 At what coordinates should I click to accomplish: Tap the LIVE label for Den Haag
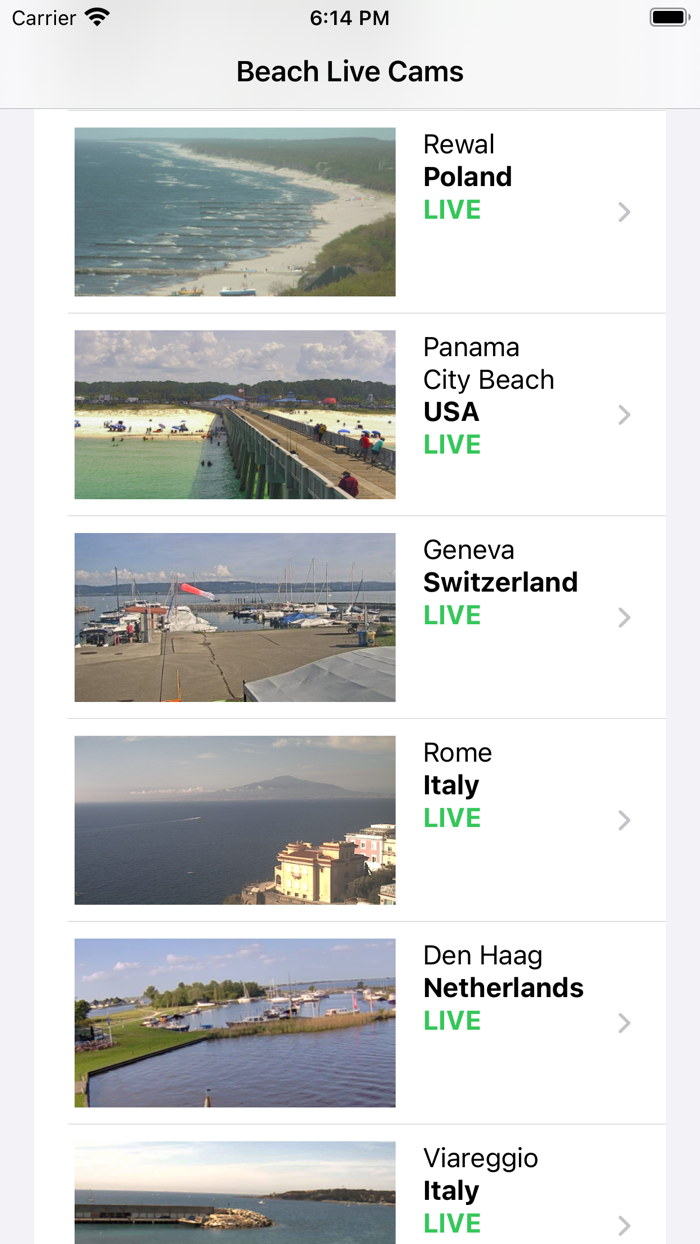tap(451, 1021)
